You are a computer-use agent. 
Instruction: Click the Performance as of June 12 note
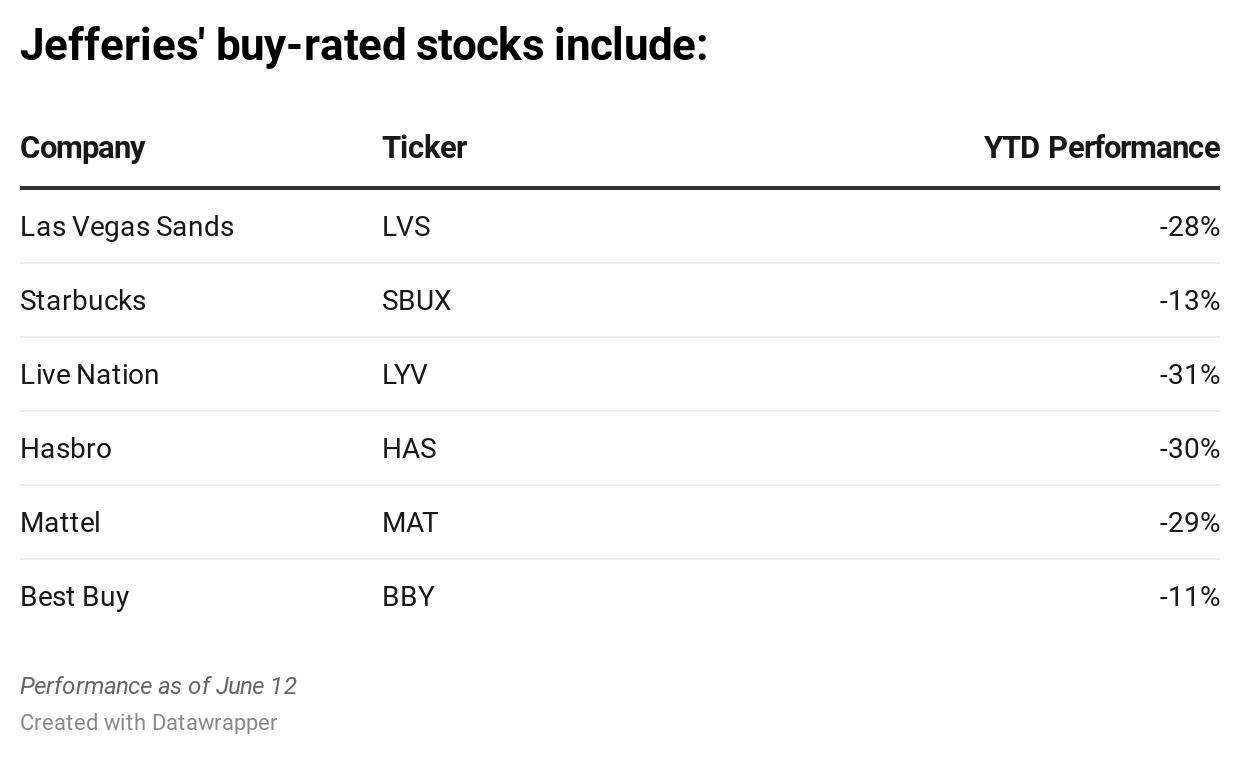(x=158, y=686)
